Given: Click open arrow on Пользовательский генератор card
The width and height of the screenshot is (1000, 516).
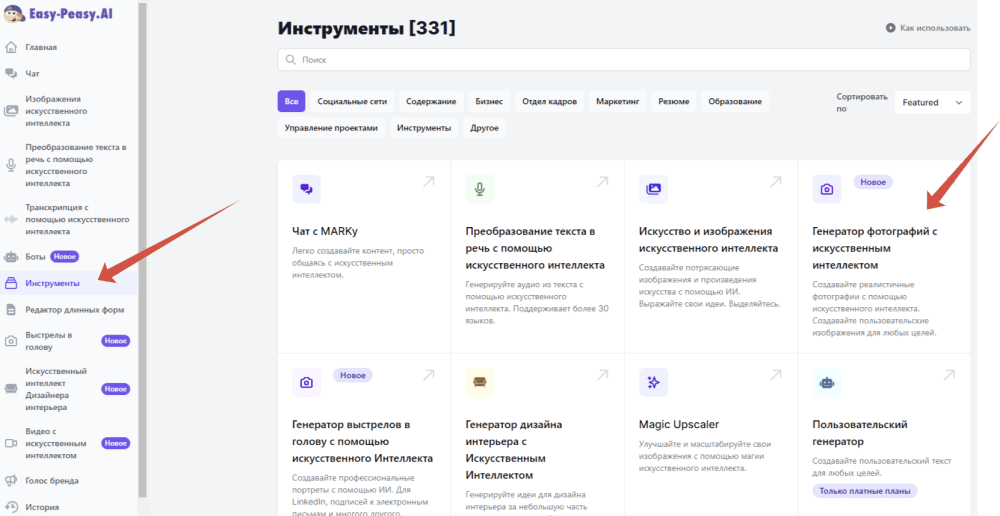Looking at the screenshot, I should coord(949,375).
